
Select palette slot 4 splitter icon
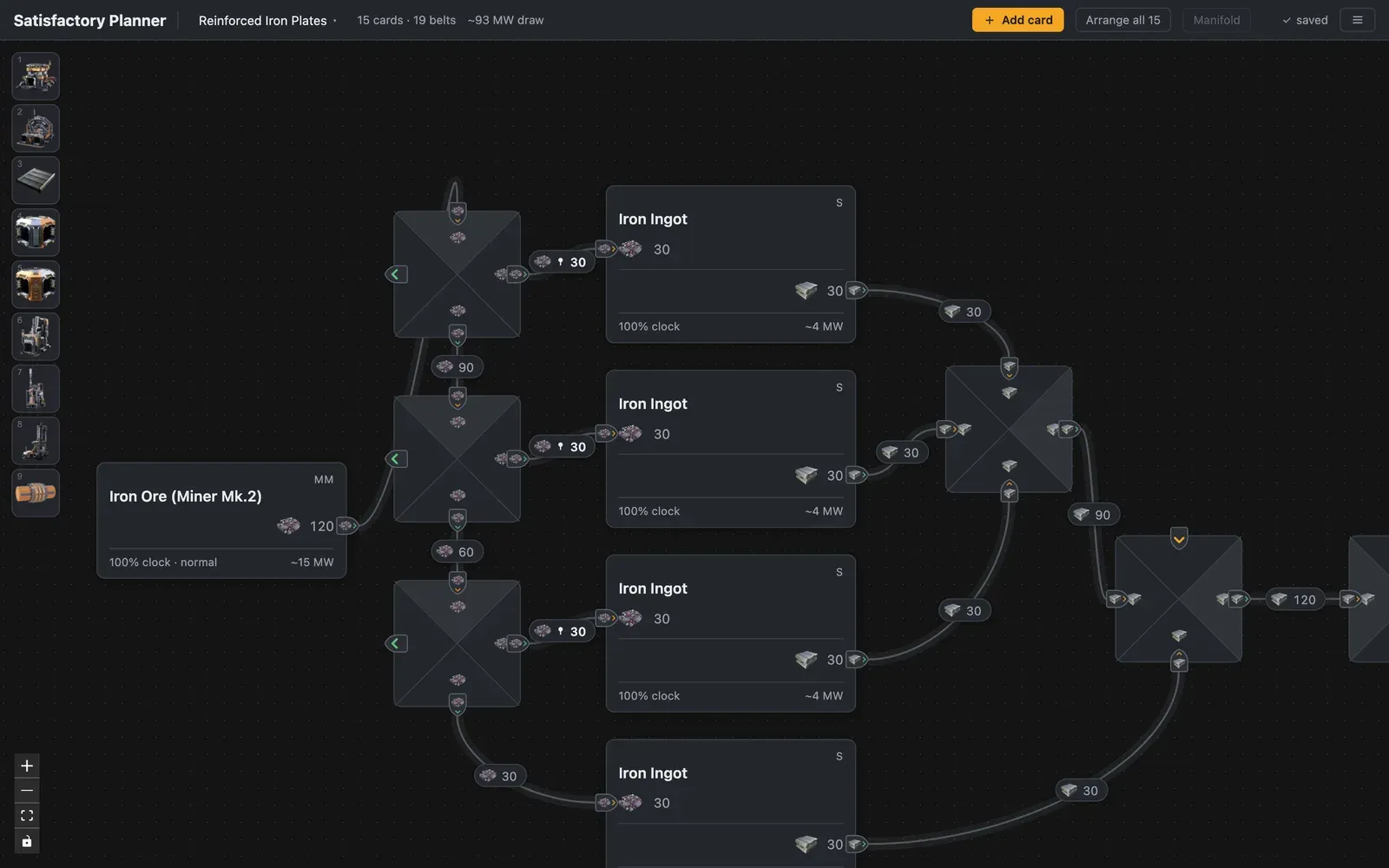[36, 232]
